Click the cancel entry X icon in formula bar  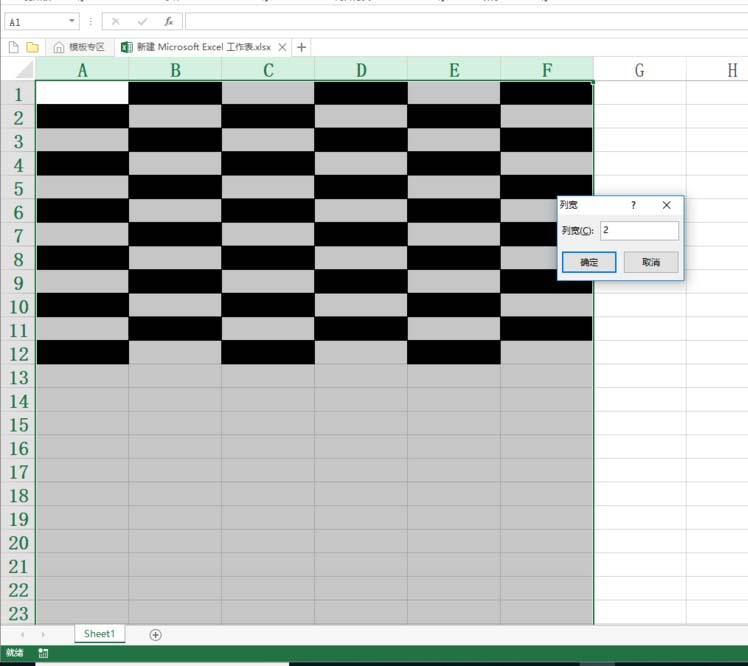pos(116,21)
